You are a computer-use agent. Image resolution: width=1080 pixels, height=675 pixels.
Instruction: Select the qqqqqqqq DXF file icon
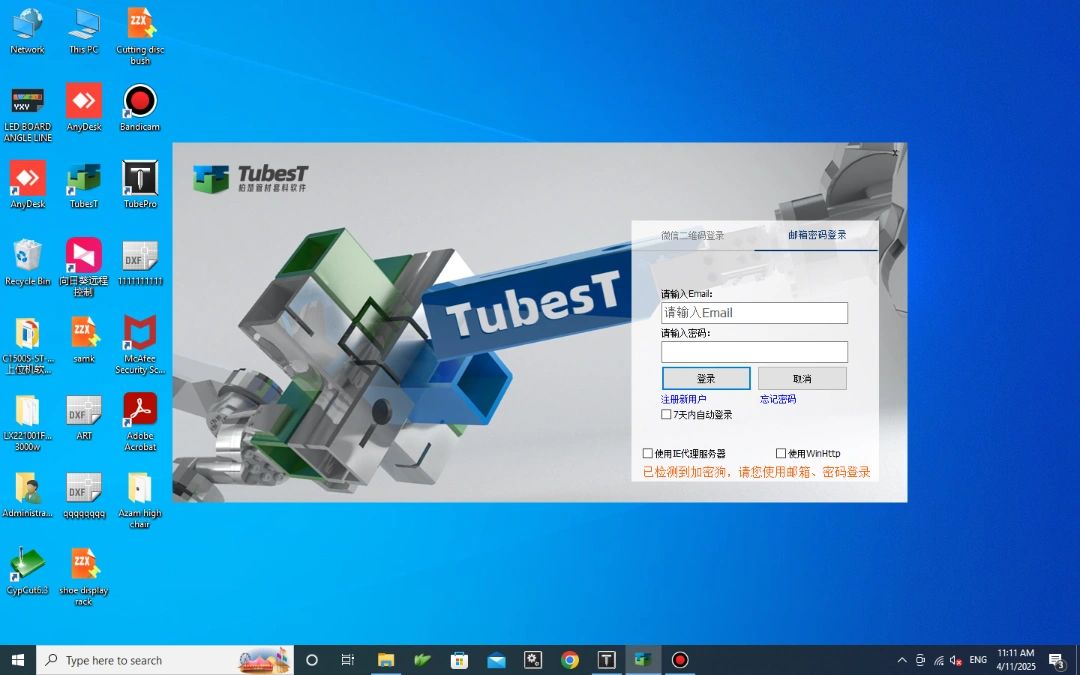(x=84, y=495)
